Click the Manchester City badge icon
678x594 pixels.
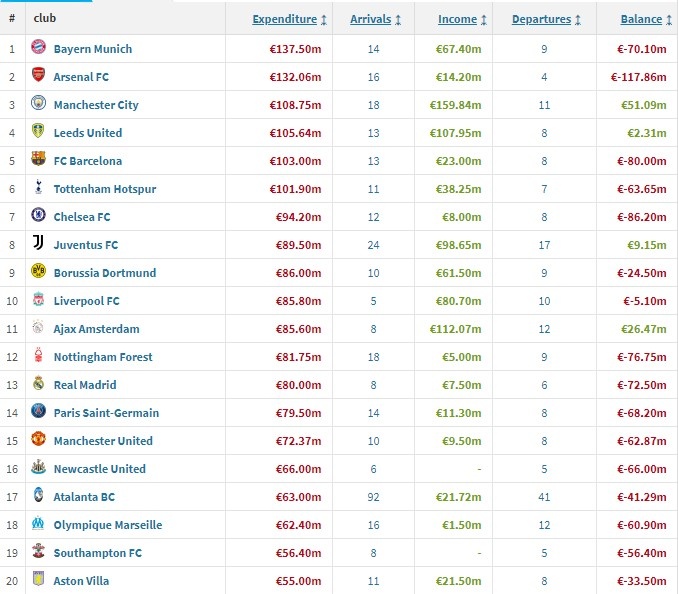tap(38, 104)
